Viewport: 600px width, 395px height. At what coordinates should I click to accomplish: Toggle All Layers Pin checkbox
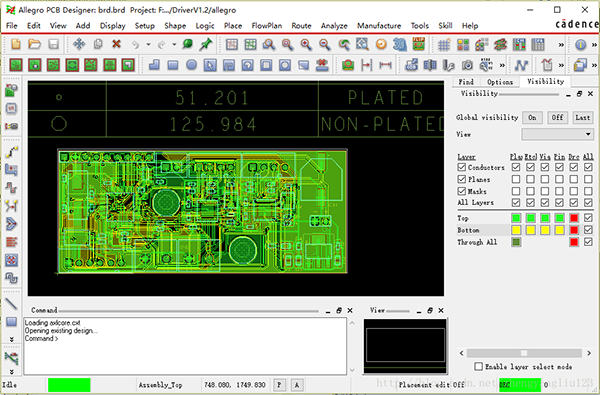point(559,202)
